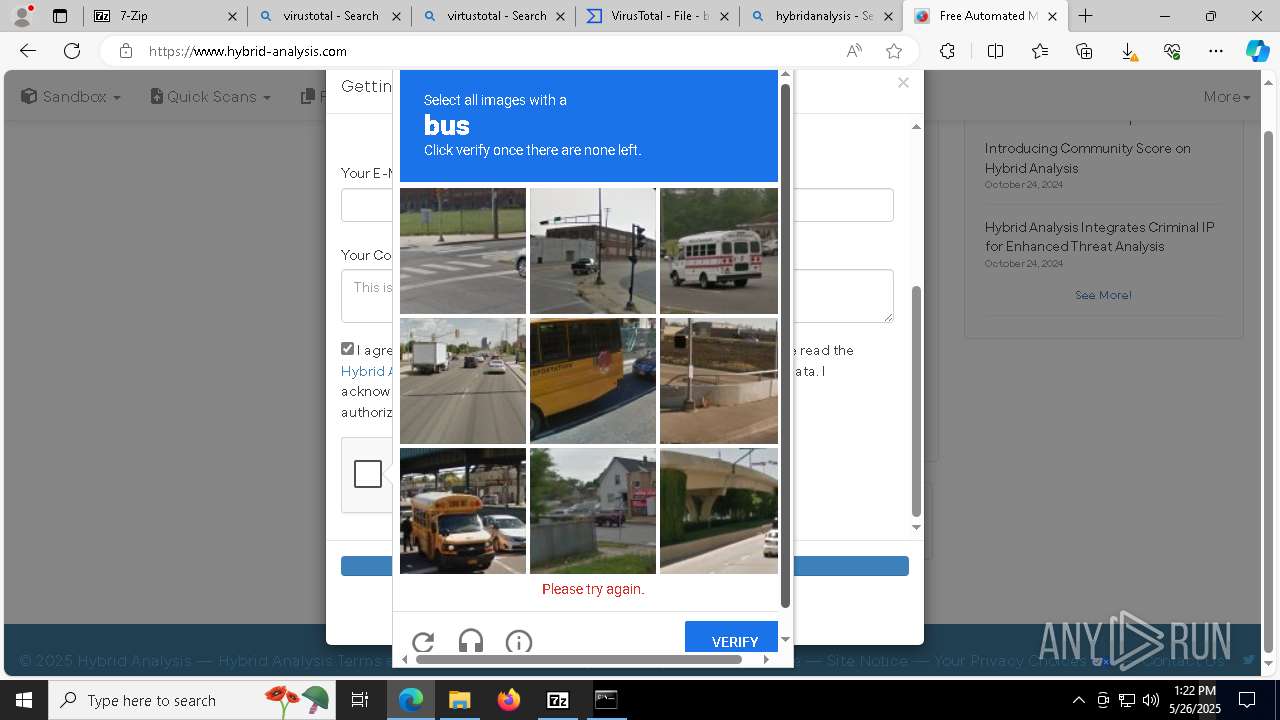The image size is (1280, 720).
Task: Open the Browser essentials icon
Action: 1172,51
